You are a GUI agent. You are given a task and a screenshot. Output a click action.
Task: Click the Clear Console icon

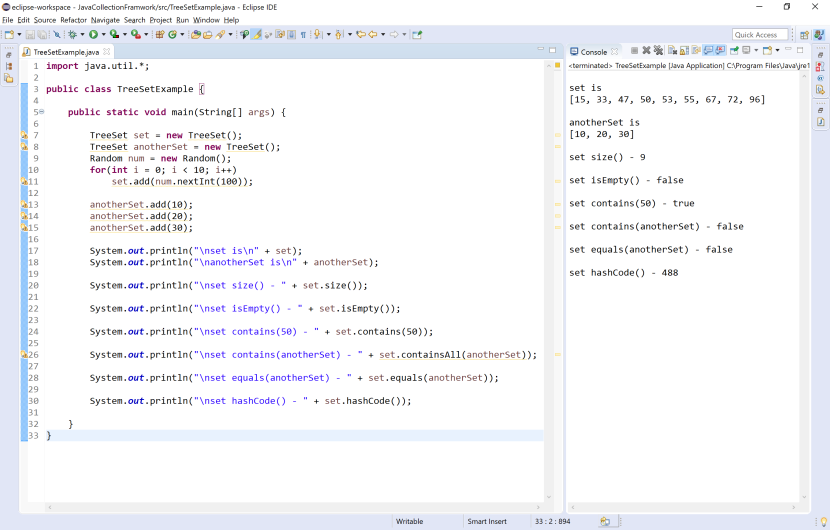coord(673,50)
